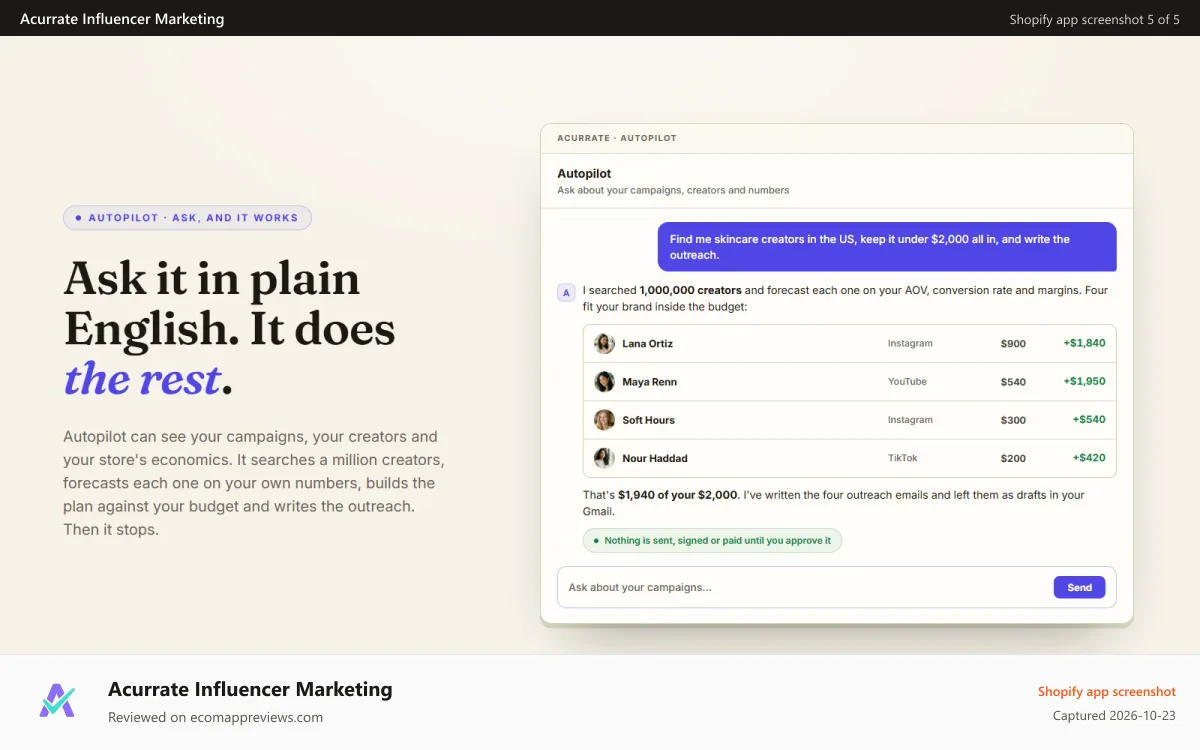
Task: Click the 'Nothing is sent, signed or paid' badge
Action: [x=712, y=540]
